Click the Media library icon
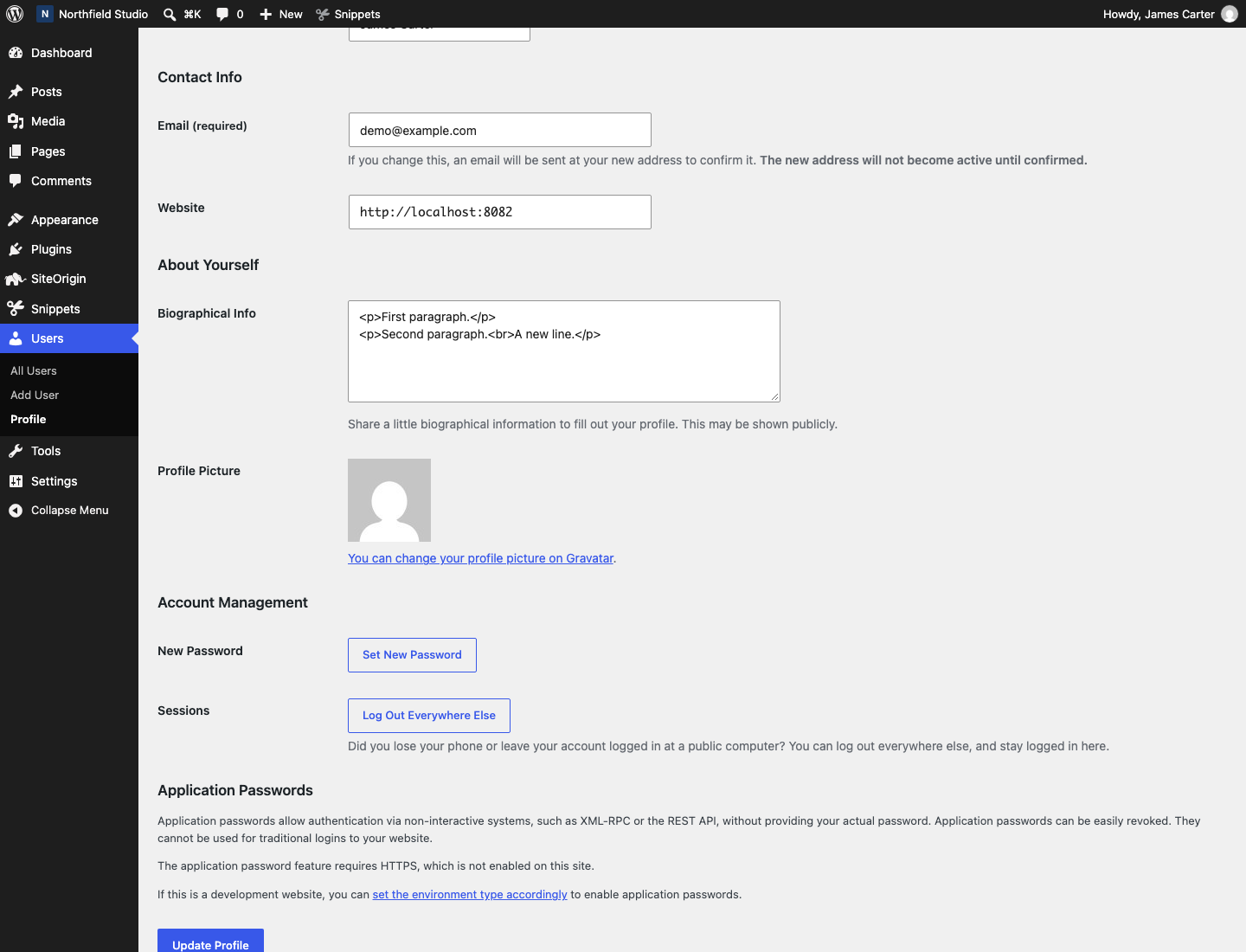The width and height of the screenshot is (1246, 952). [16, 121]
